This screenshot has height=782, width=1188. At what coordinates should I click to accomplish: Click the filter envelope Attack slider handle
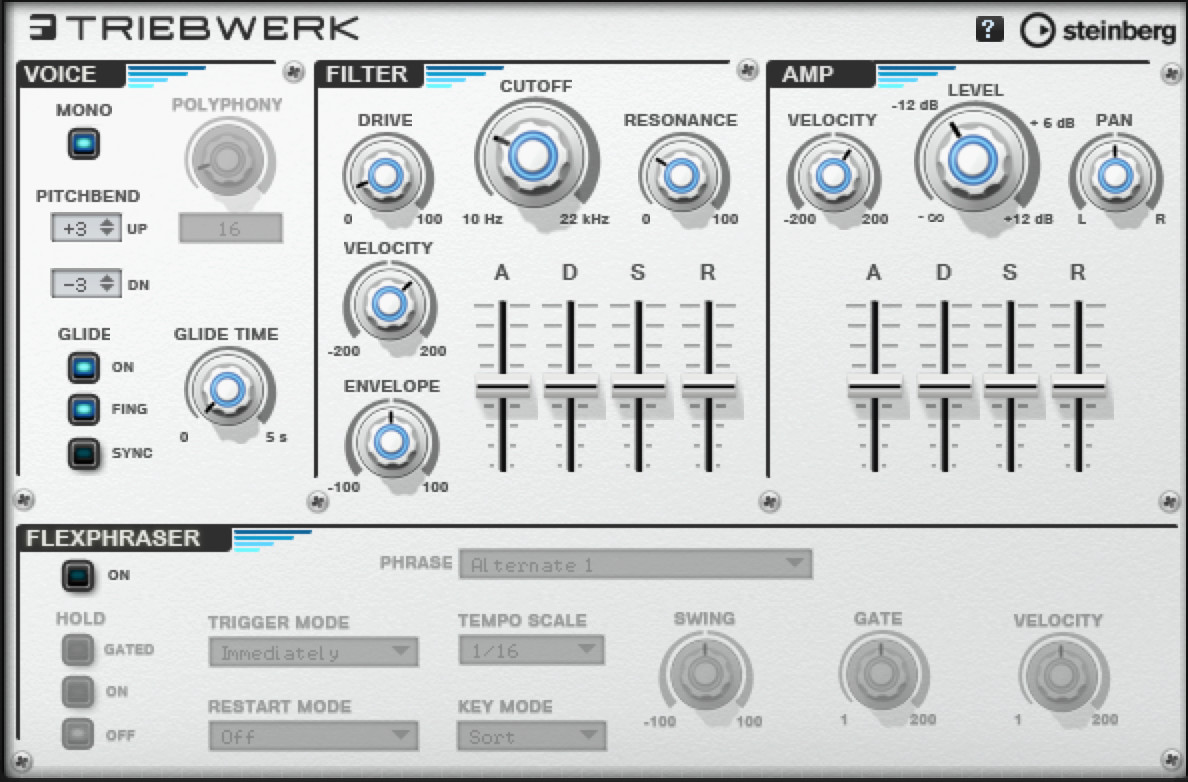pyautogui.click(x=502, y=387)
